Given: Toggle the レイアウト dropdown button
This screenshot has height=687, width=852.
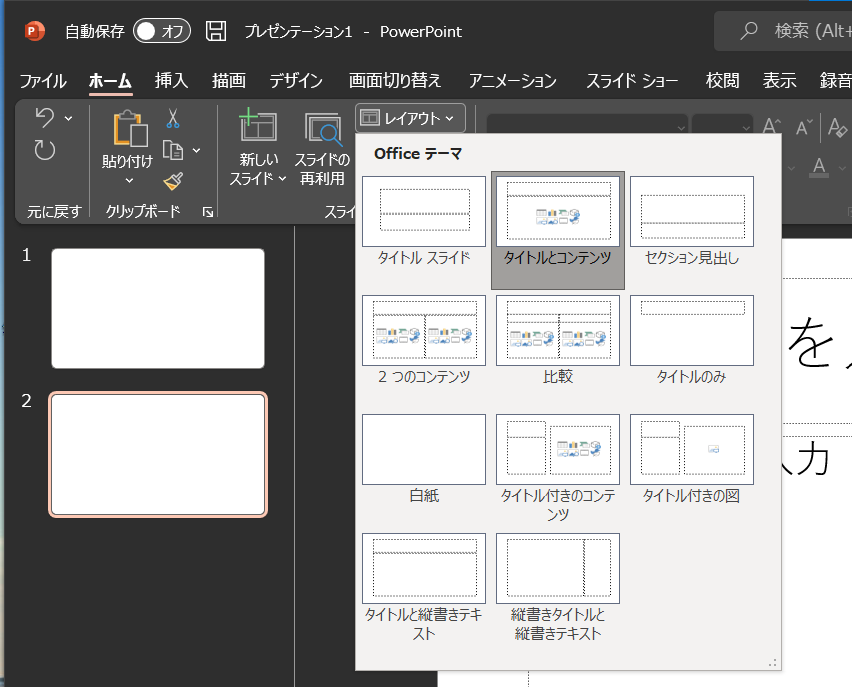Looking at the screenshot, I should pos(410,118).
